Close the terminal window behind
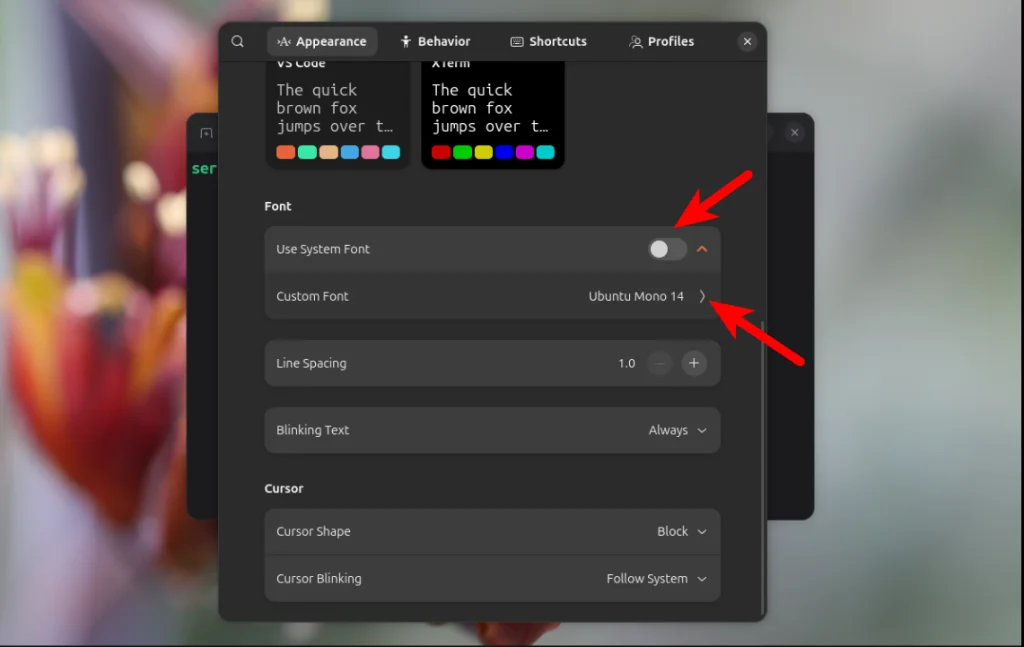Screen dimensions: 1024x647 coord(794,133)
